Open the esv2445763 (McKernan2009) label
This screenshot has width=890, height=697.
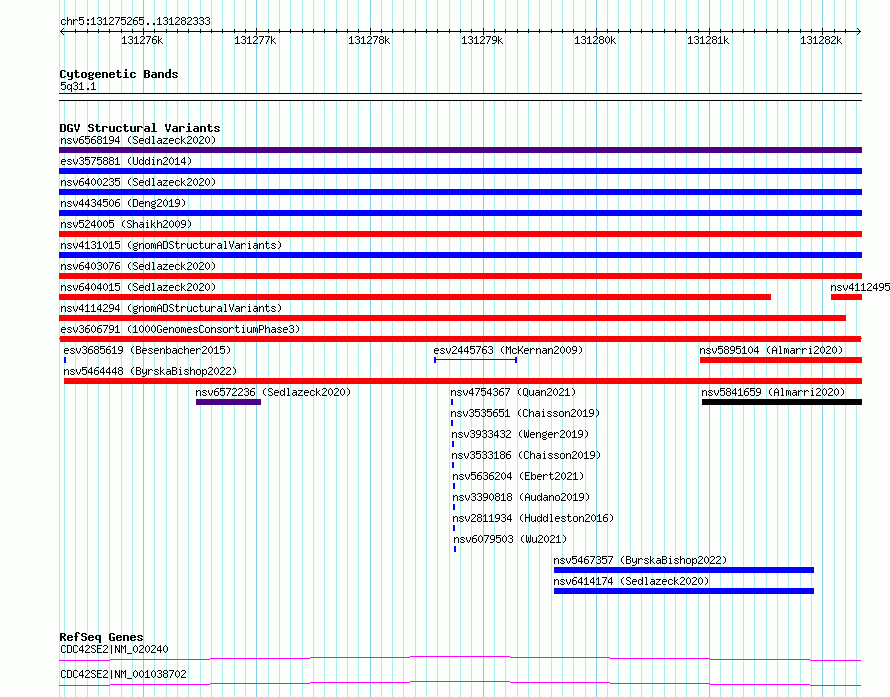pyautogui.click(x=508, y=350)
